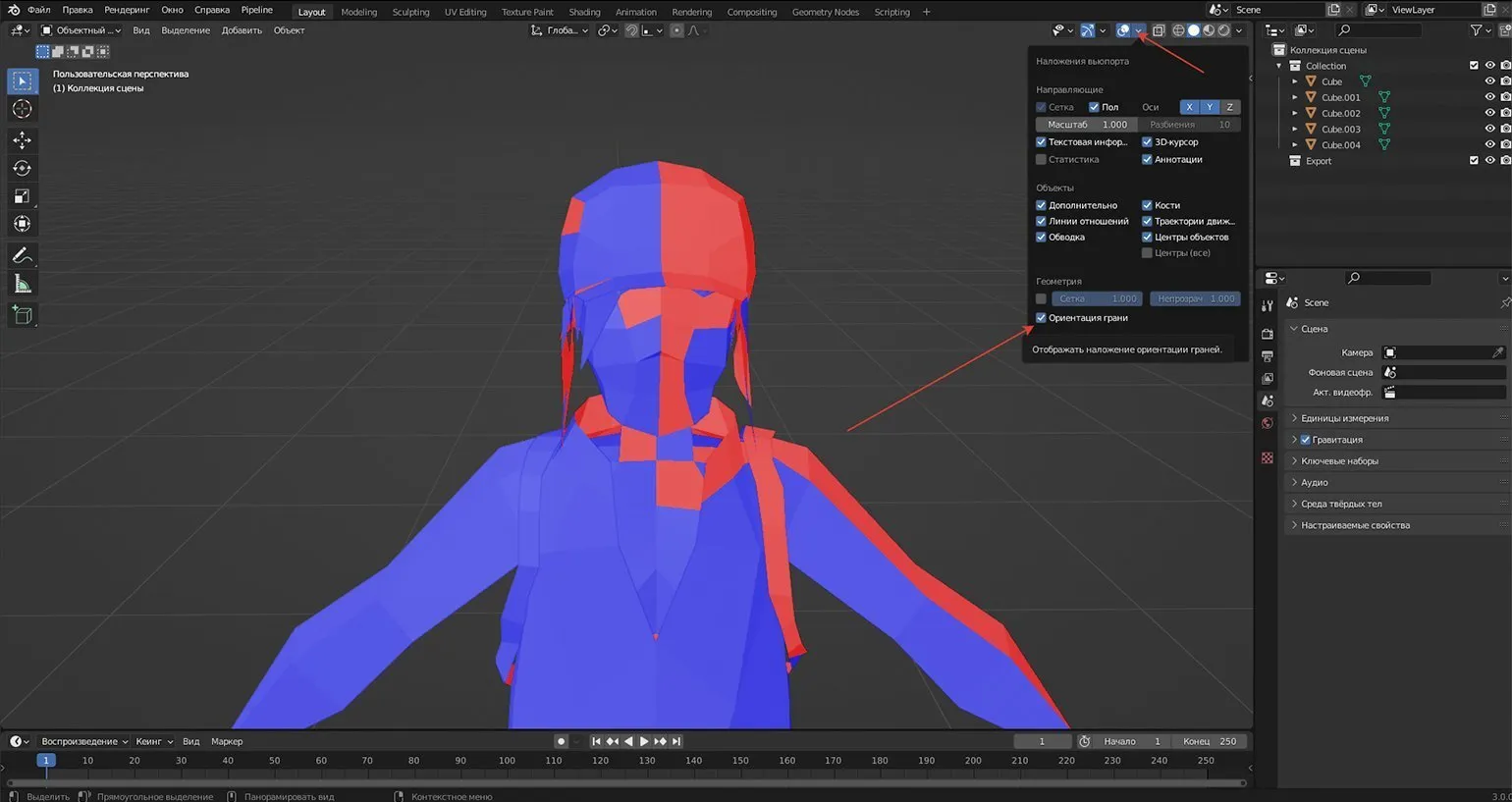The image size is (1512, 802).
Task: Switch to the Sculpting workspace tab
Action: coord(410,12)
